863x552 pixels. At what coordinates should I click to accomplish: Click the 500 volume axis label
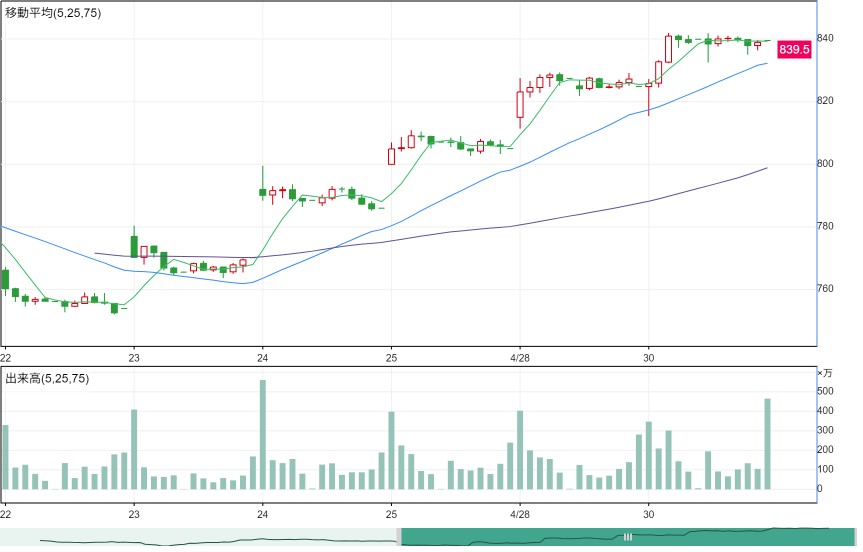(x=826, y=391)
